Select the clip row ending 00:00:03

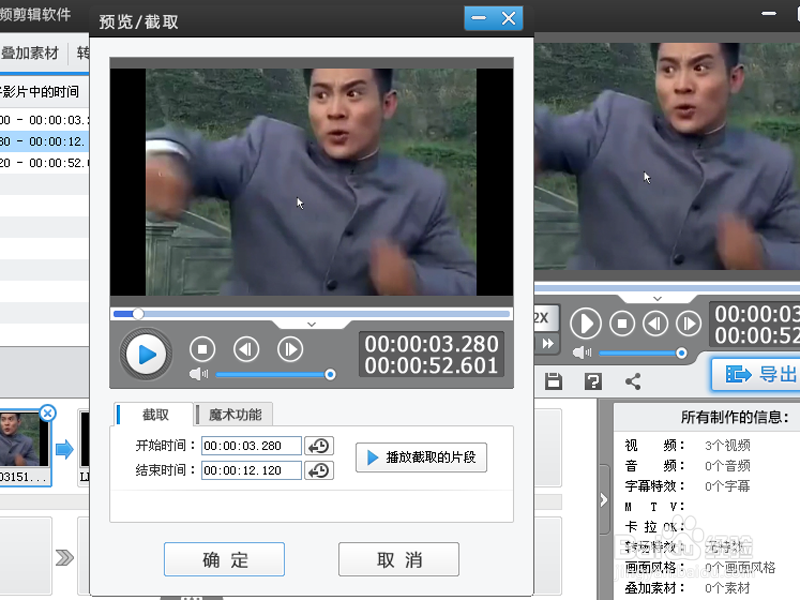(44, 120)
